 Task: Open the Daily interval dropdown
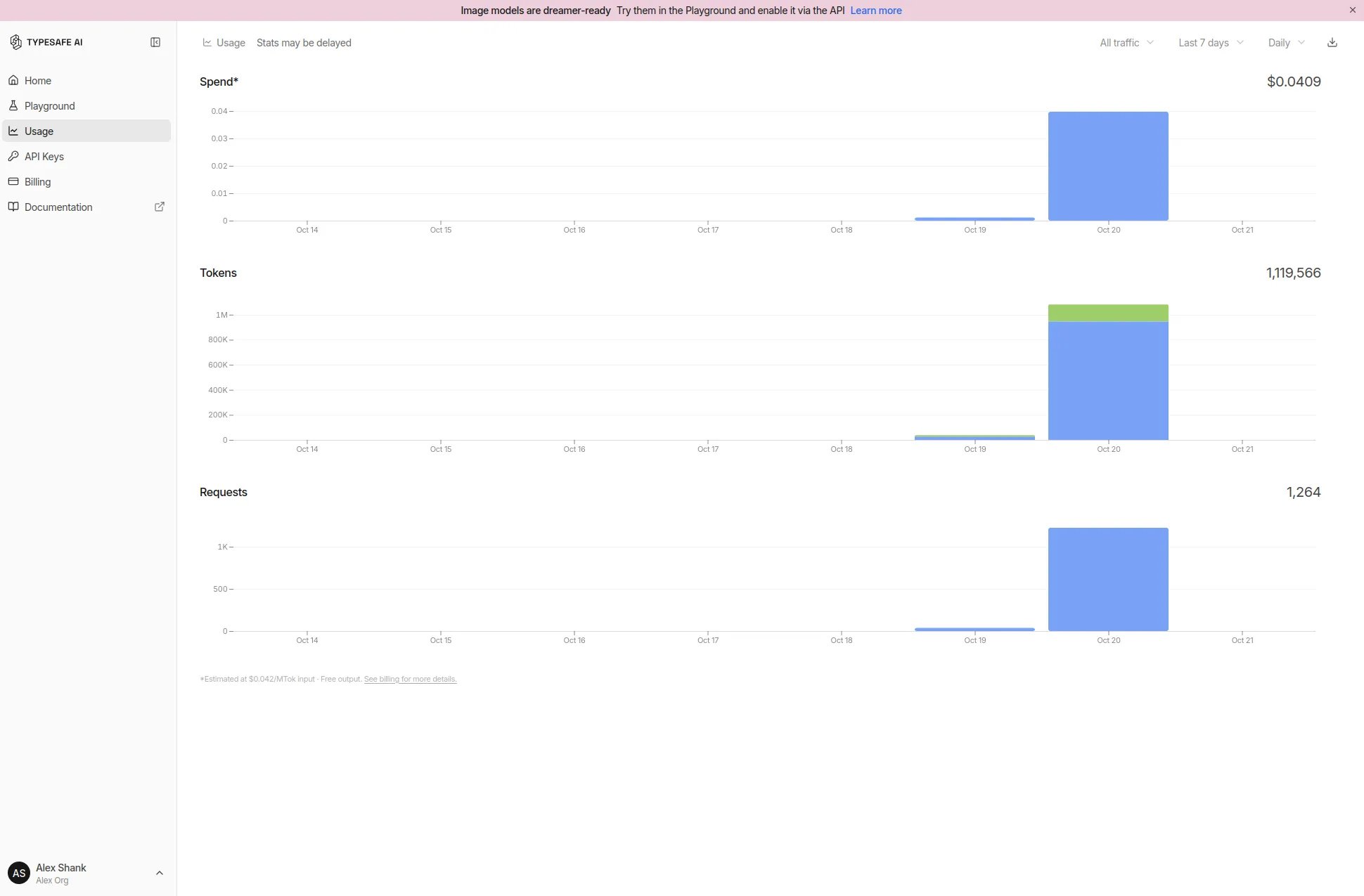(x=1286, y=42)
